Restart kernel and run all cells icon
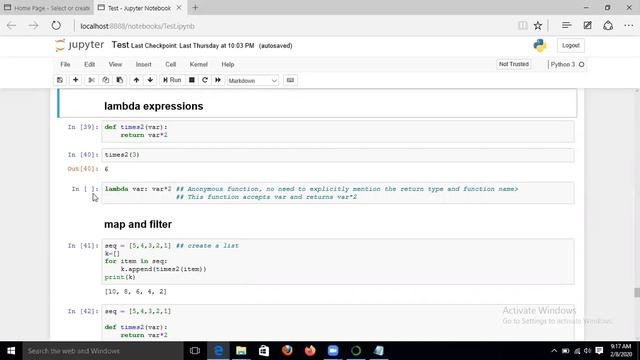The height and width of the screenshot is (360, 640). 218,80
